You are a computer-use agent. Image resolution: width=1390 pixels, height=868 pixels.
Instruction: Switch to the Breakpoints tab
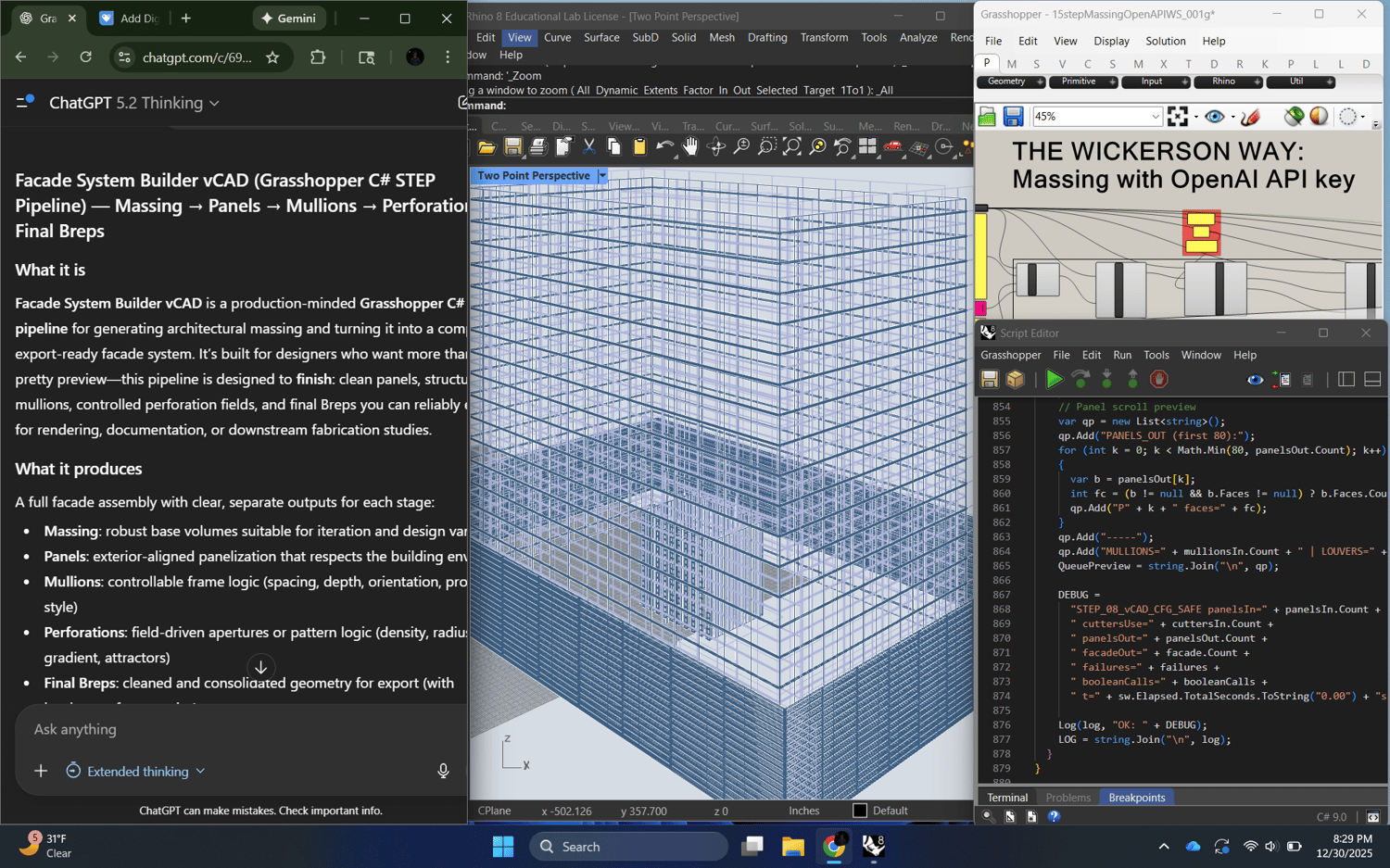point(1136,798)
